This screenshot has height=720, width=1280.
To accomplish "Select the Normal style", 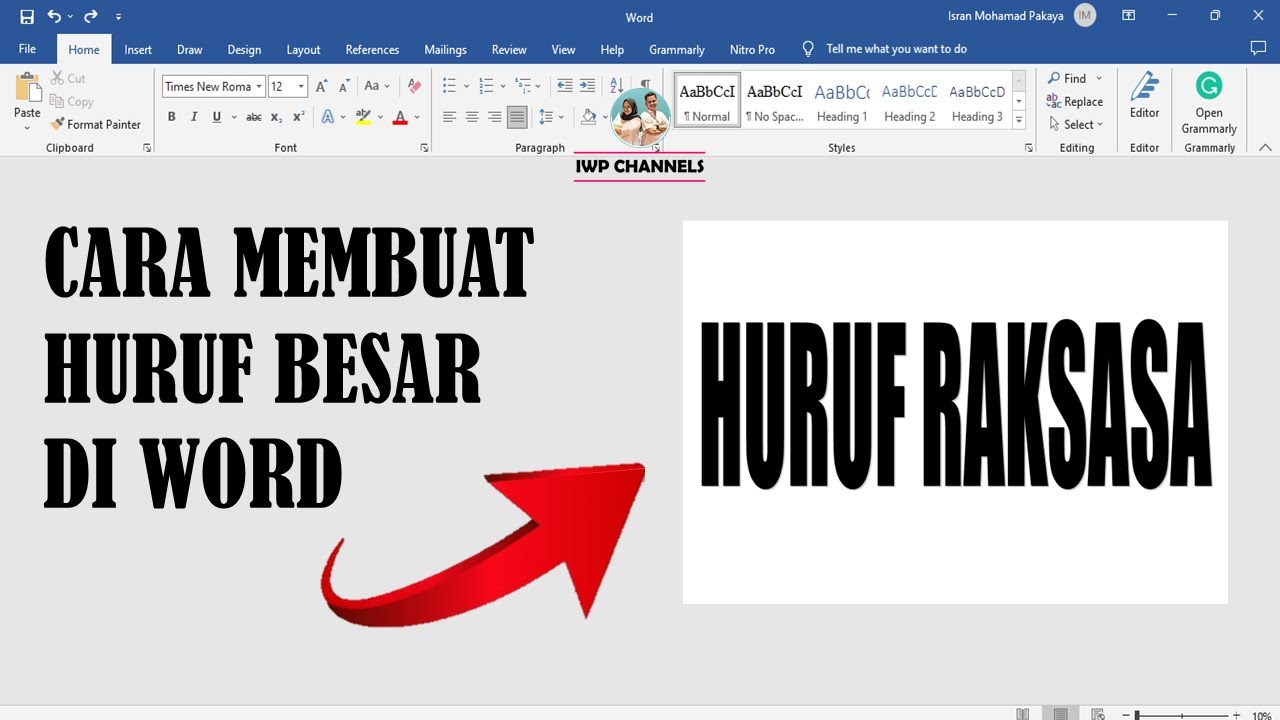I will click(707, 100).
